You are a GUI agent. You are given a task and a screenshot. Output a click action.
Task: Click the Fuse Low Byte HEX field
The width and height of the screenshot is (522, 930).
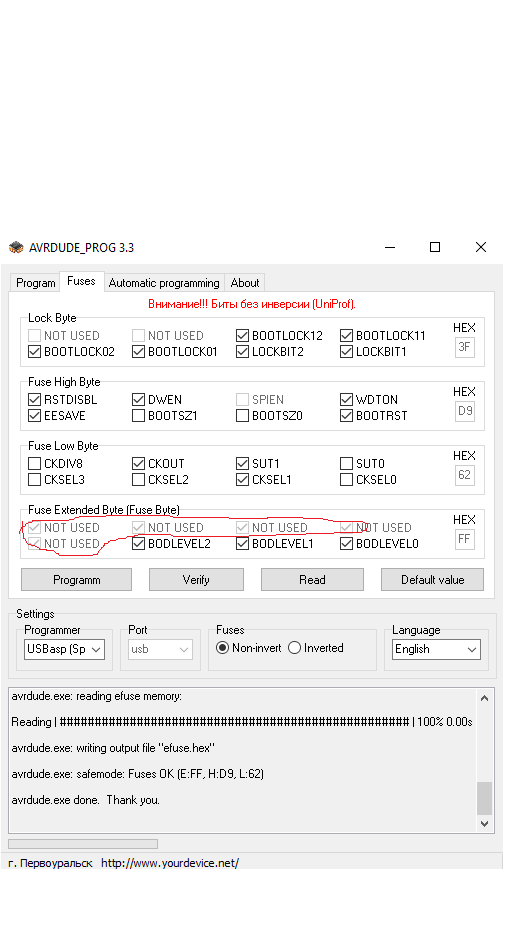click(464, 474)
